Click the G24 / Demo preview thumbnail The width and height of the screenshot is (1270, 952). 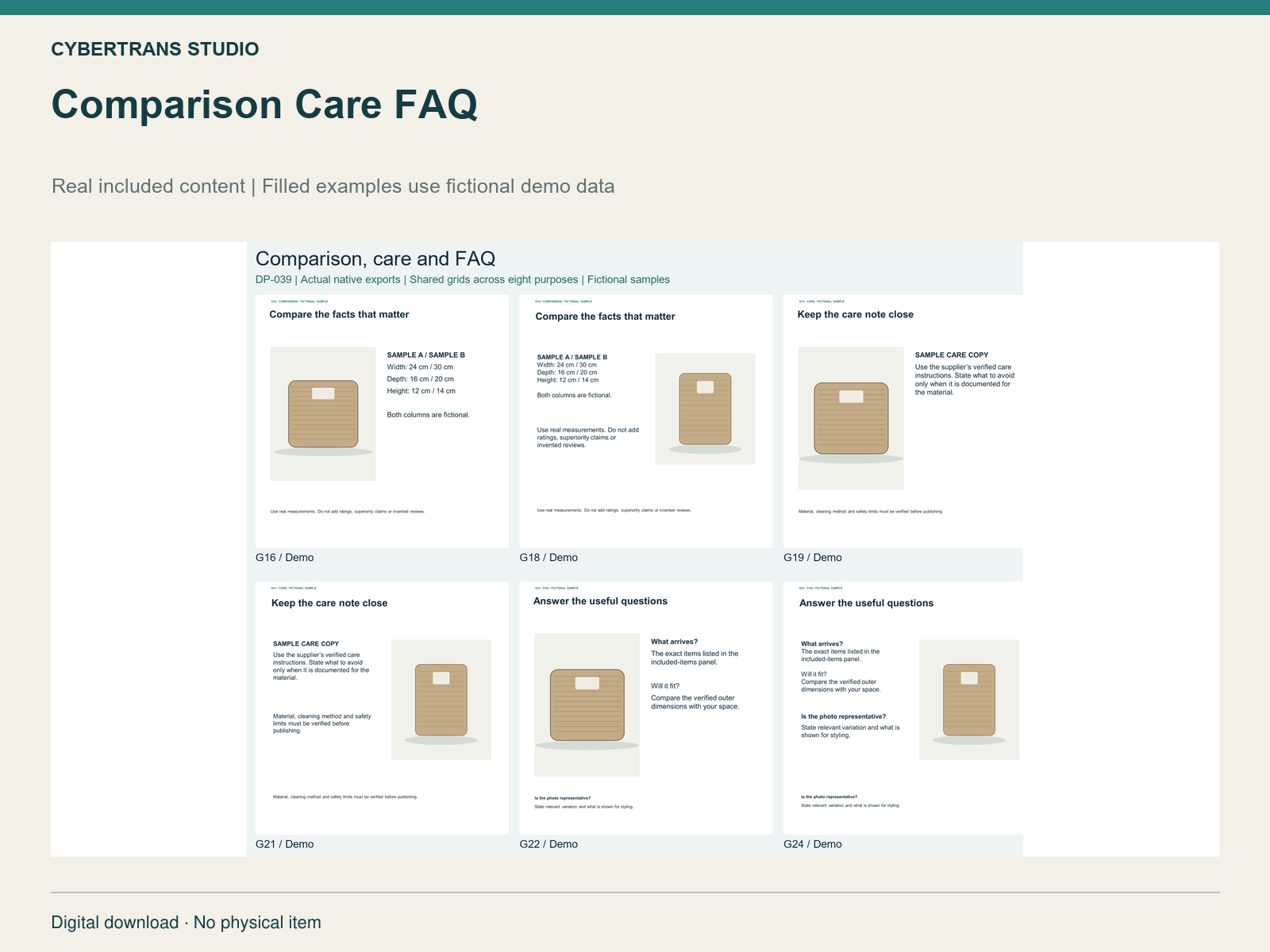click(903, 708)
